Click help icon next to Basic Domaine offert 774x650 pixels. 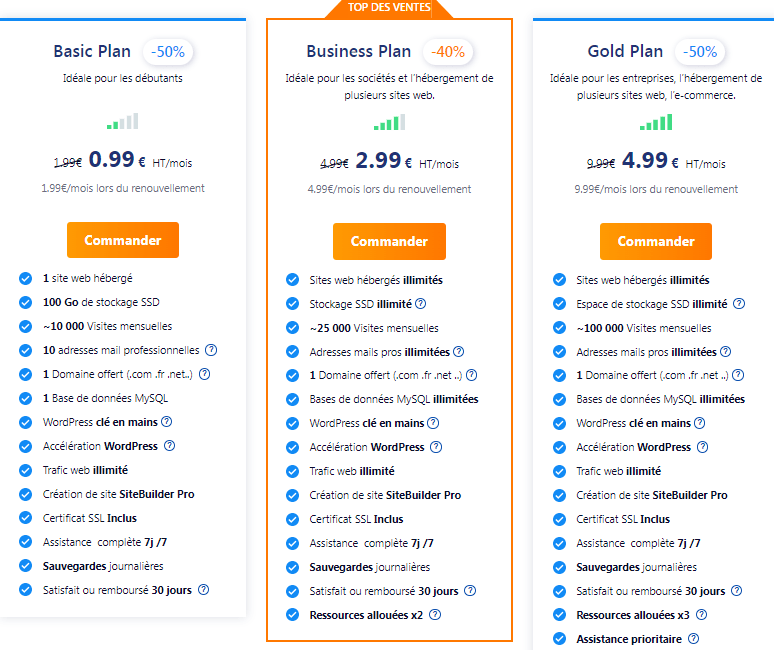coord(204,374)
